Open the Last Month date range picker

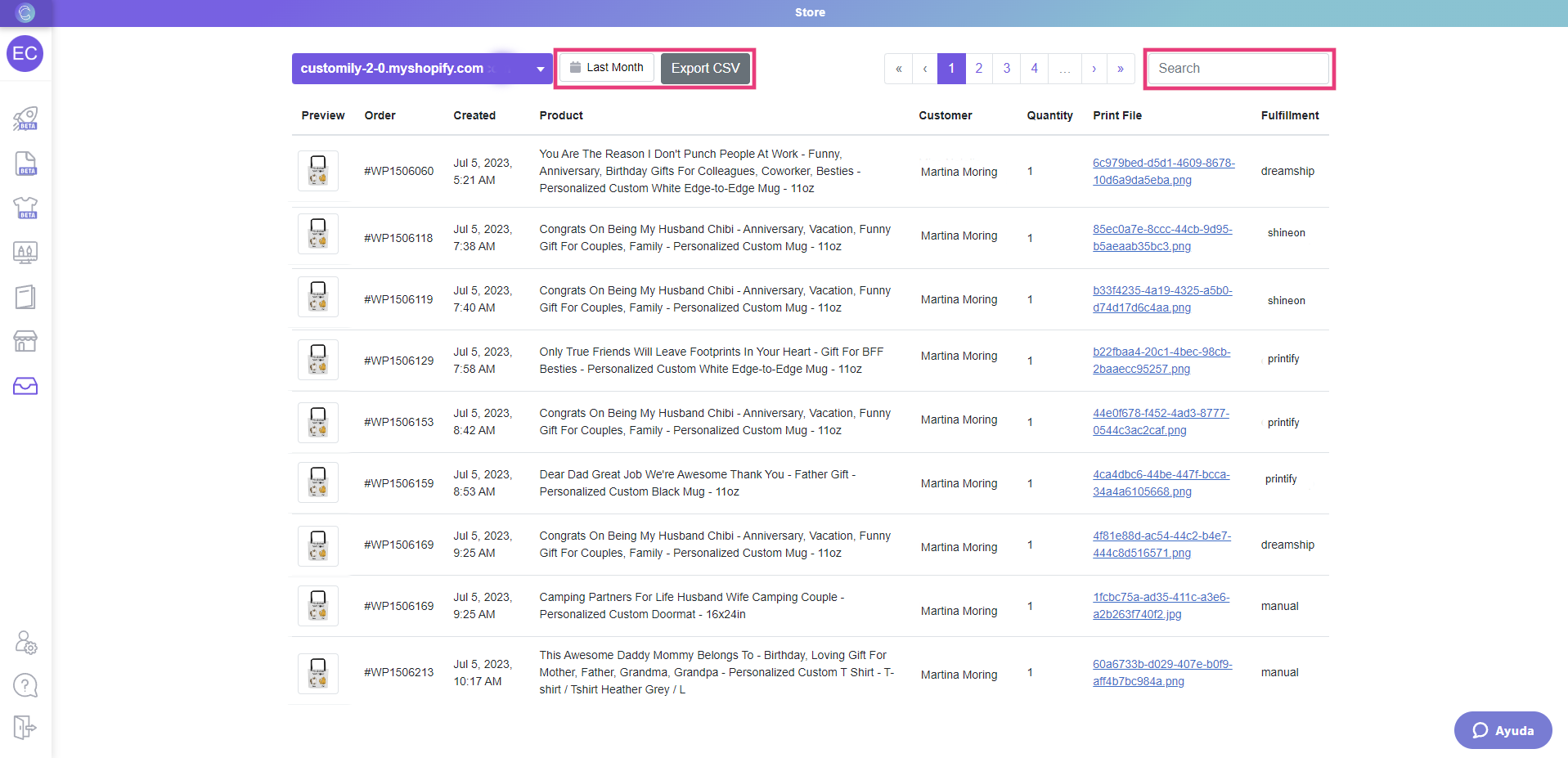(607, 68)
